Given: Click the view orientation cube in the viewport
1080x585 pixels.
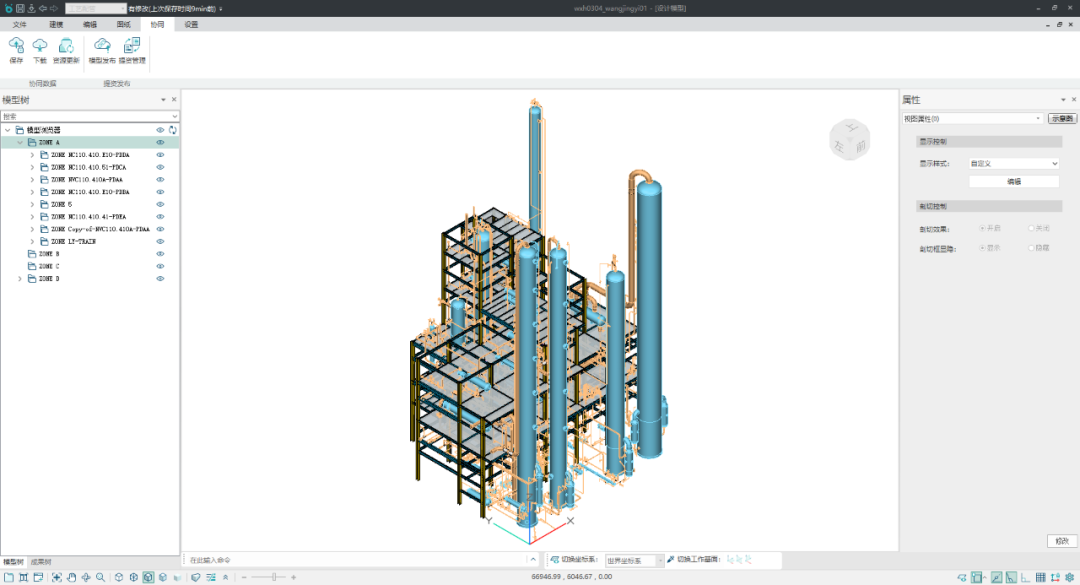Looking at the screenshot, I should pyautogui.click(x=850, y=140).
